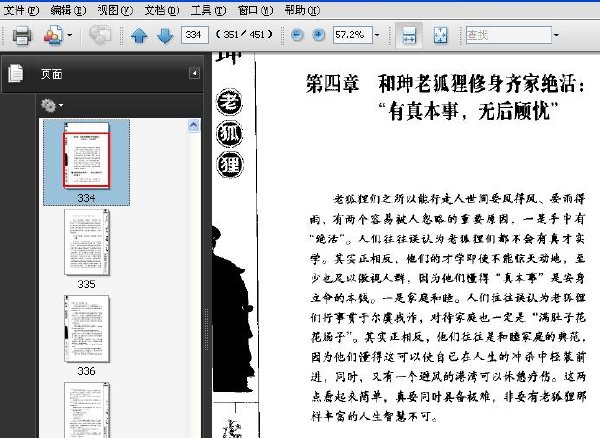The height and width of the screenshot is (438, 600).
Task: Click the 老 circle character in page margin
Action: point(229,102)
